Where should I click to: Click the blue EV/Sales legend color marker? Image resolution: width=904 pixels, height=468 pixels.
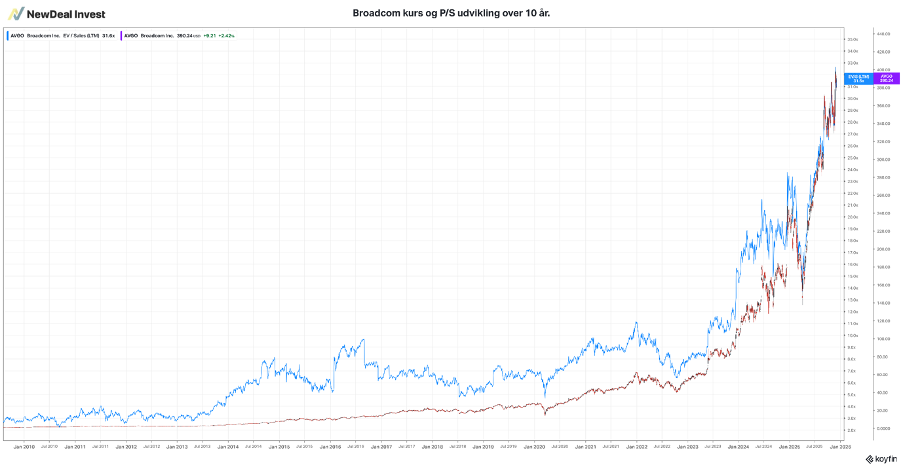click(8, 35)
